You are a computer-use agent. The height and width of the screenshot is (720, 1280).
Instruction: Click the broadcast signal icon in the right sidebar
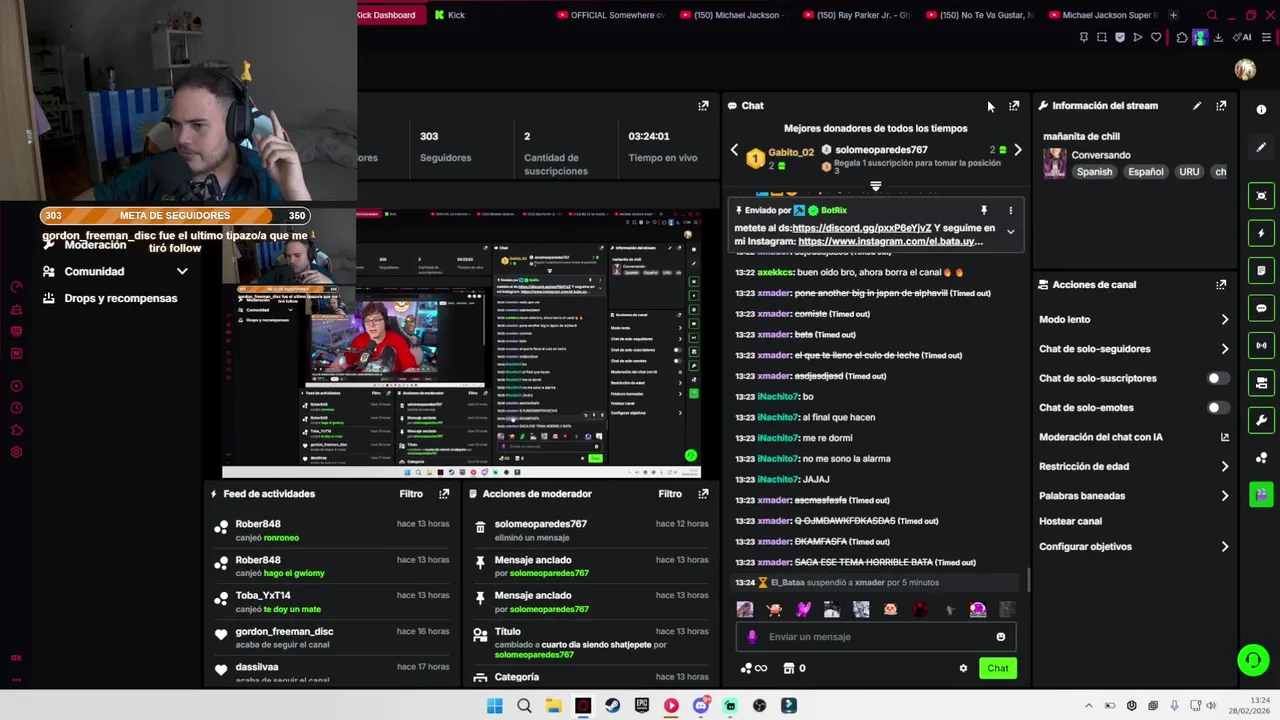(x=1261, y=345)
